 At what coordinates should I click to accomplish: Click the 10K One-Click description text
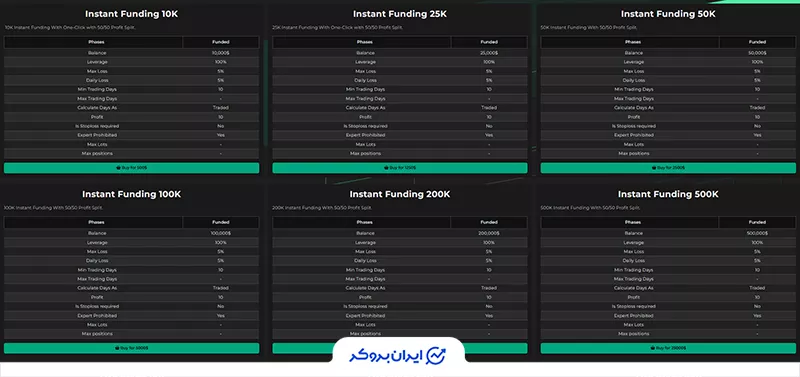tap(70, 28)
